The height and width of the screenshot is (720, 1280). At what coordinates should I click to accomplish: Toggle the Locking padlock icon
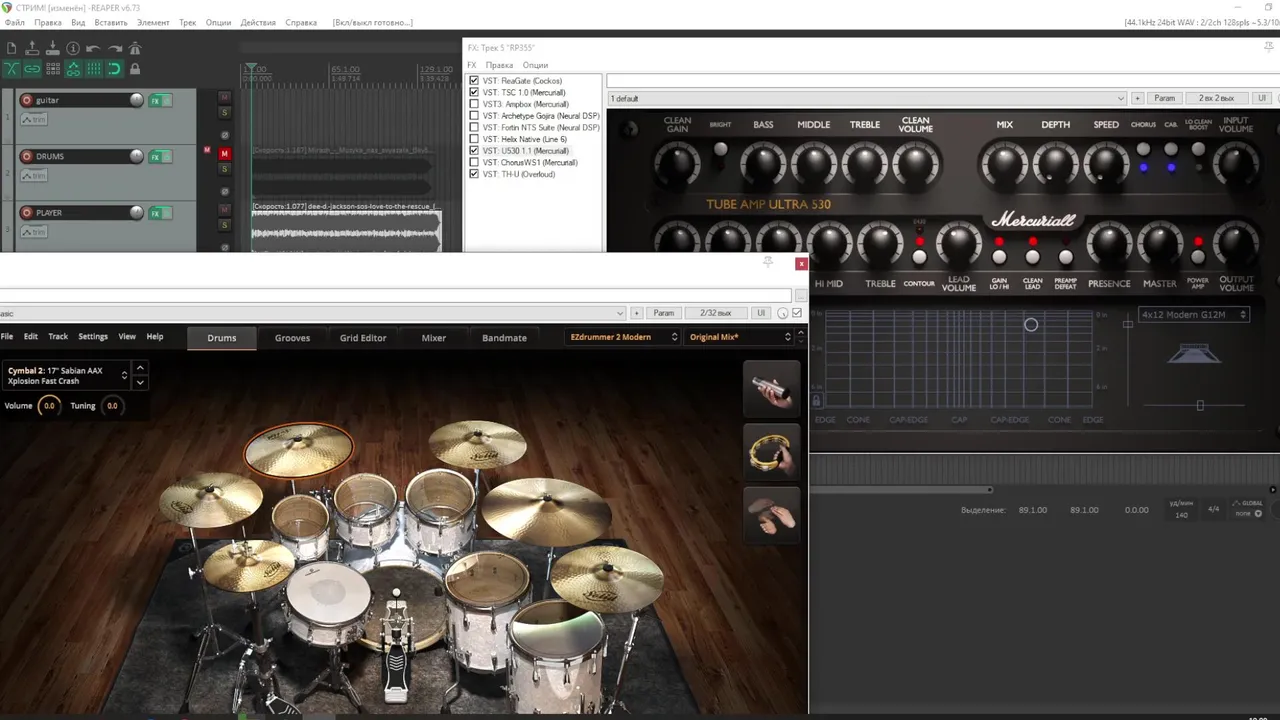(135, 69)
